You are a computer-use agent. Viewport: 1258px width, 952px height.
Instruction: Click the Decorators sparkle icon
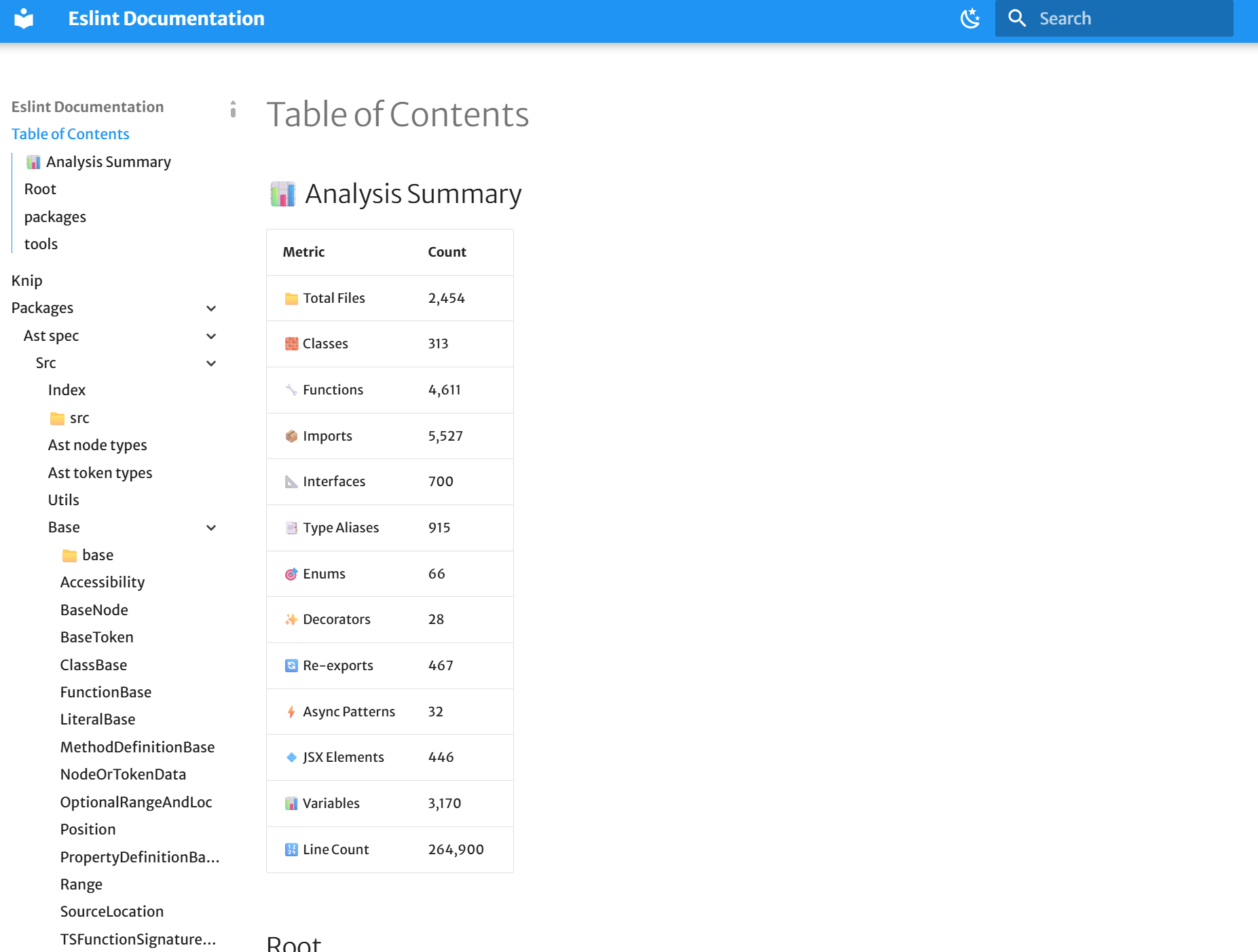click(291, 620)
